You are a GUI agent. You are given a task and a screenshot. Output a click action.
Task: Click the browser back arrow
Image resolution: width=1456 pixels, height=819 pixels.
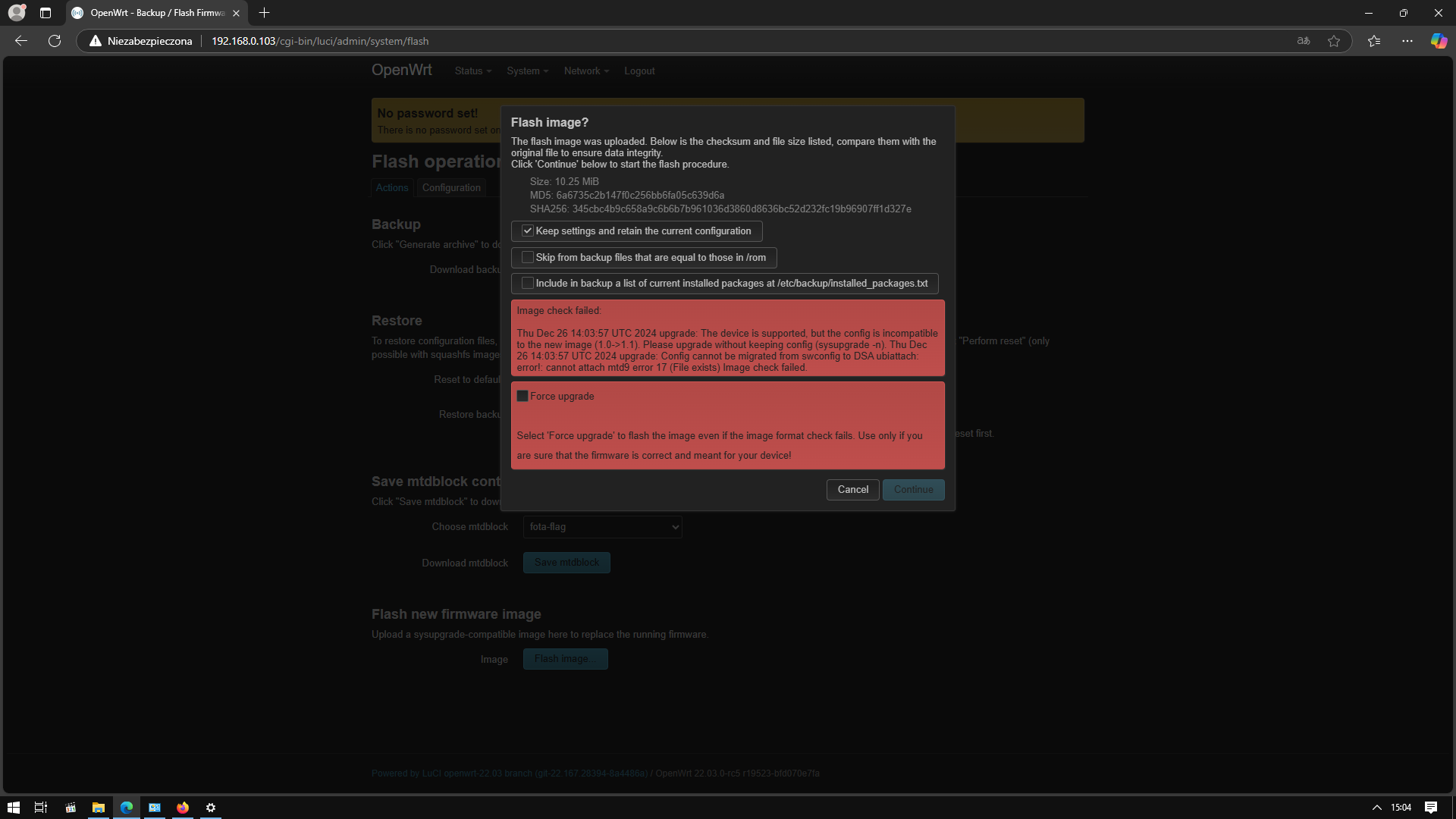tap(21, 41)
